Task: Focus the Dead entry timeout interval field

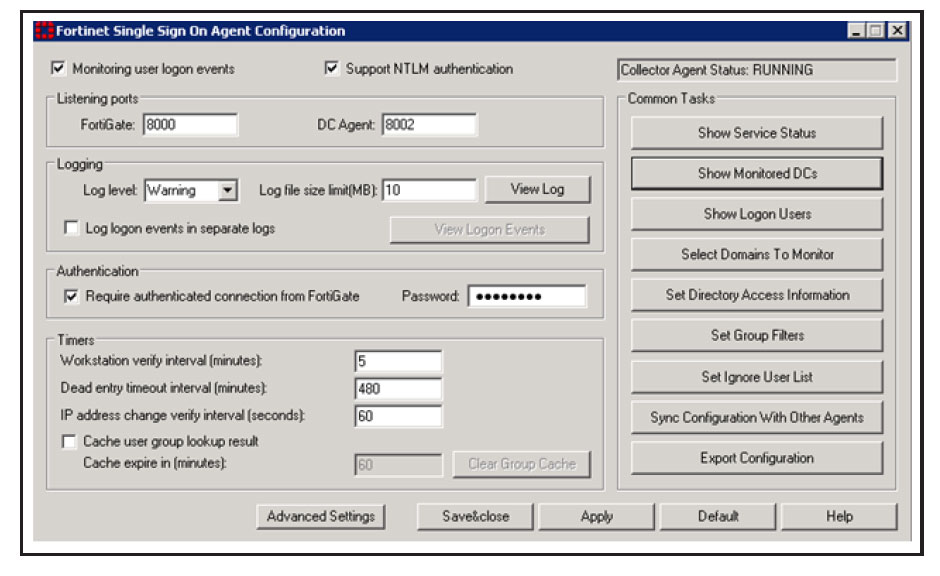Action: pyautogui.click(x=398, y=388)
